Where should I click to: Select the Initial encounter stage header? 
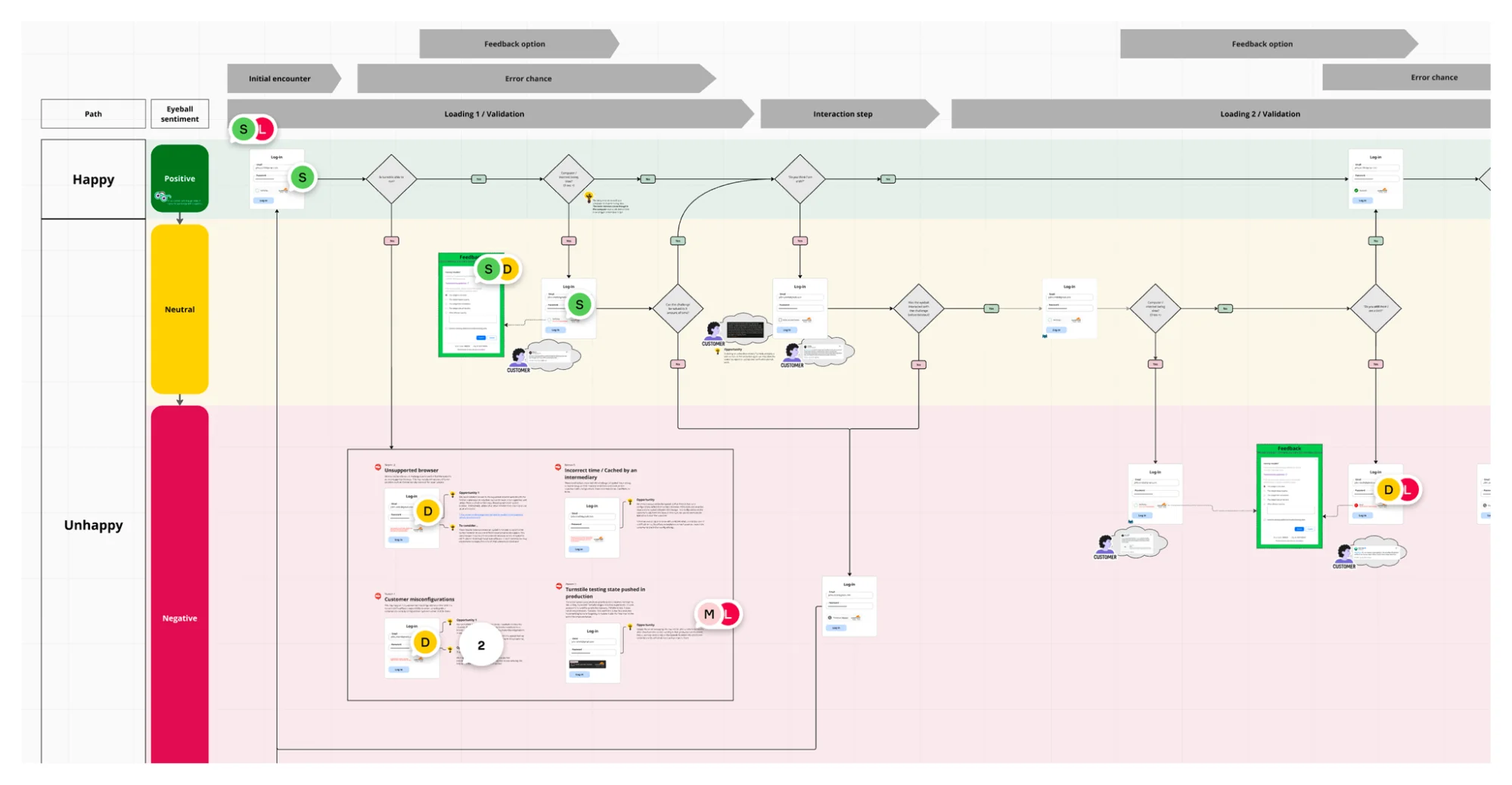(x=280, y=79)
